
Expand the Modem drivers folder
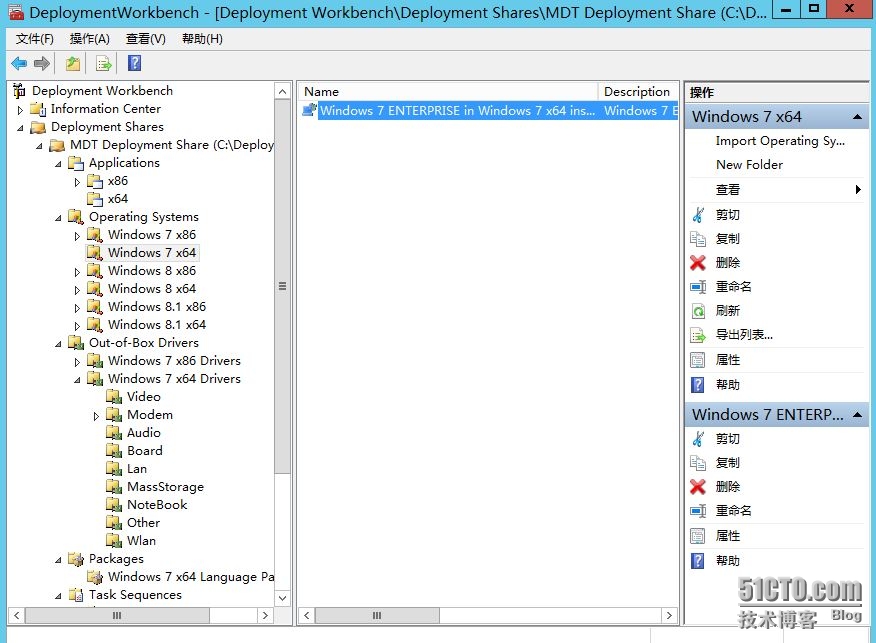[97, 416]
